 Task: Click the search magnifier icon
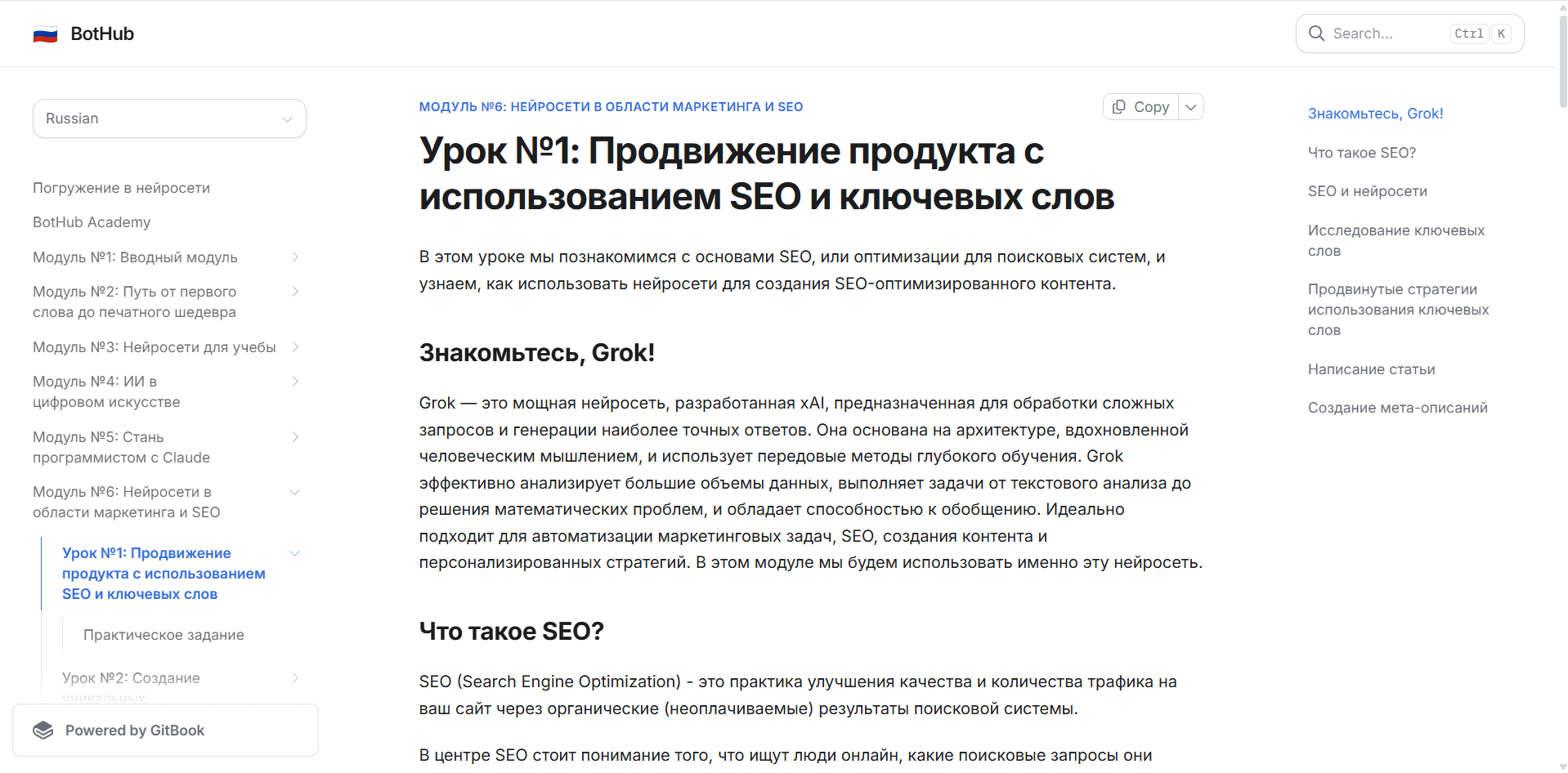coord(1316,34)
